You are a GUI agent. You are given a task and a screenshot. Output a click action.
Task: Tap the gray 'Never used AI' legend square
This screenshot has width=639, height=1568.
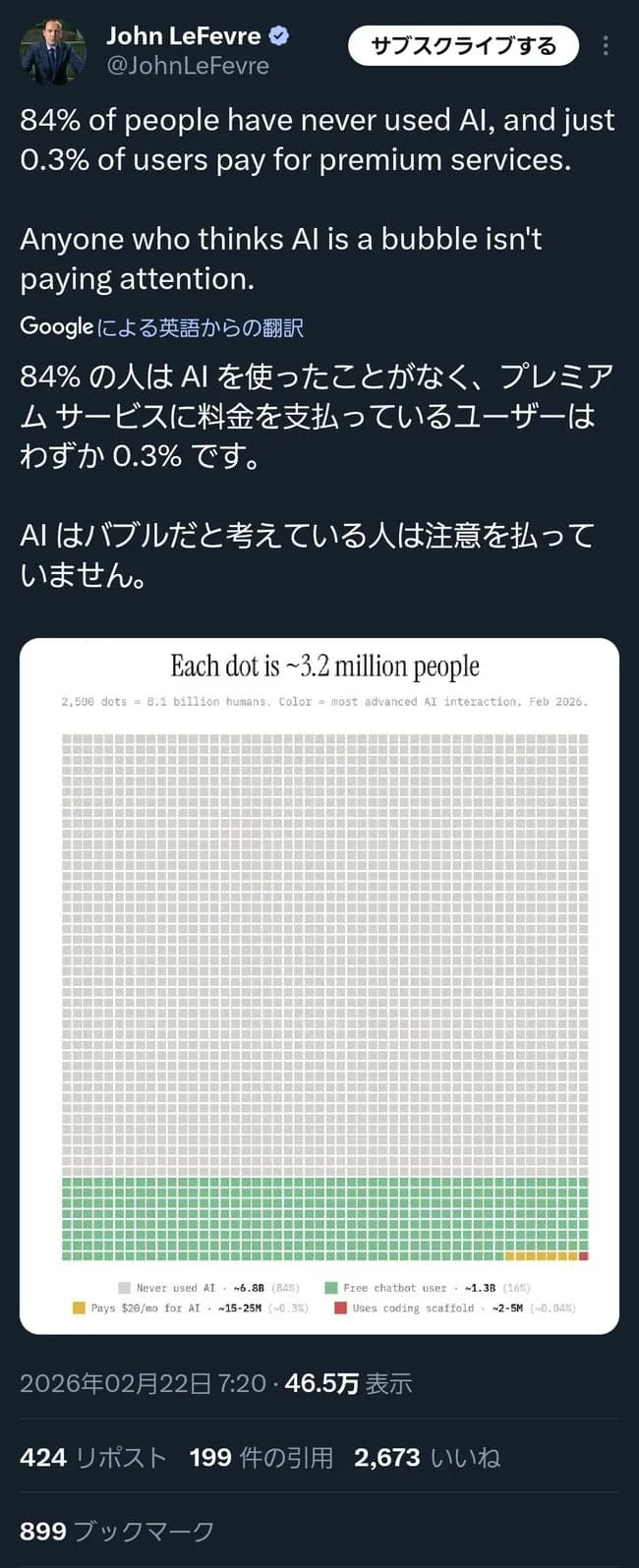pyautogui.click(x=125, y=1286)
